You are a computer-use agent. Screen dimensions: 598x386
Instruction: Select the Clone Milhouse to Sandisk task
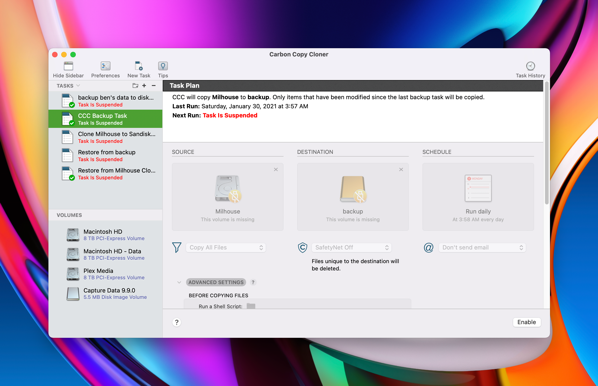[105, 137]
